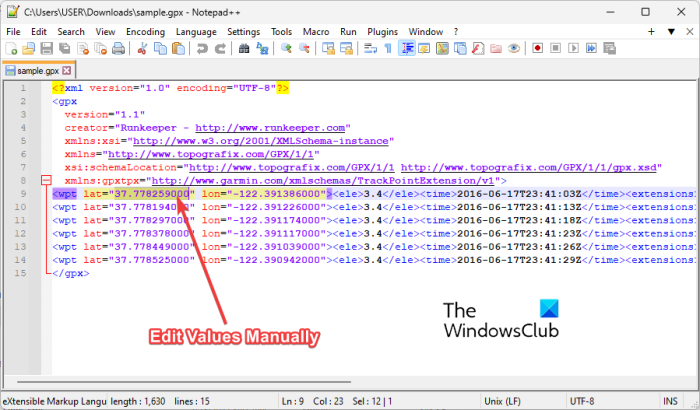Toggle Show All Characters pilcrow icon

pyautogui.click(x=388, y=48)
